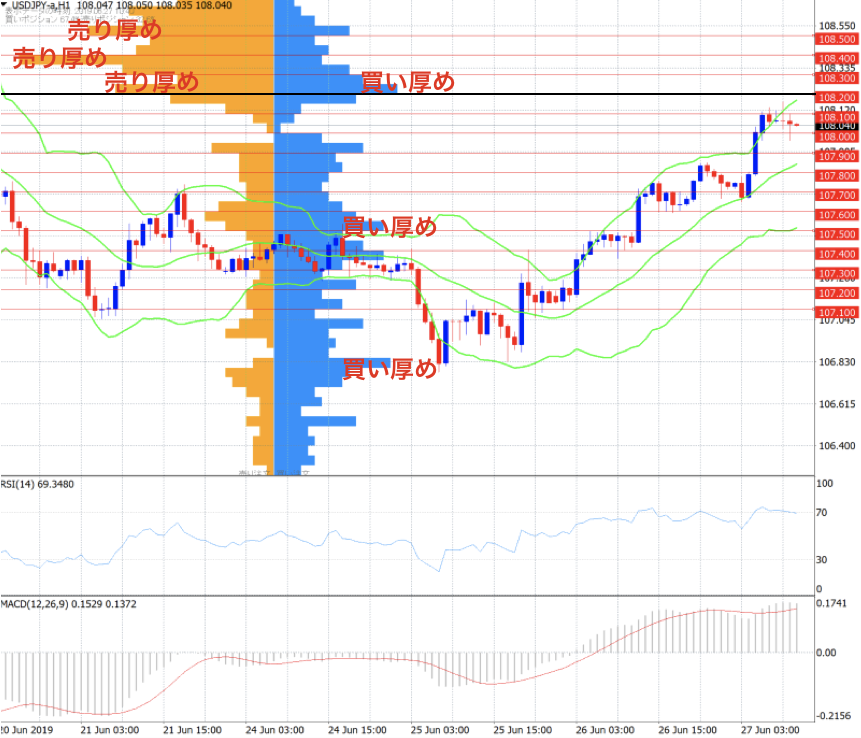Click the 107.500 red price level label
Screen dimensions: 861x738
coord(837,234)
